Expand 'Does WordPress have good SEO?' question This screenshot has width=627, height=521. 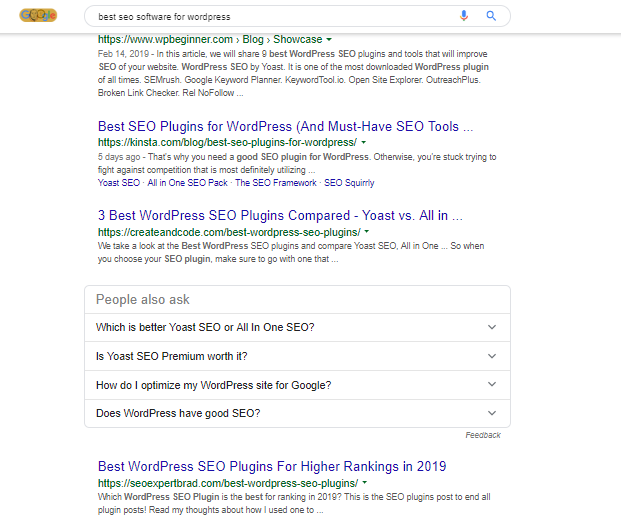click(297, 413)
